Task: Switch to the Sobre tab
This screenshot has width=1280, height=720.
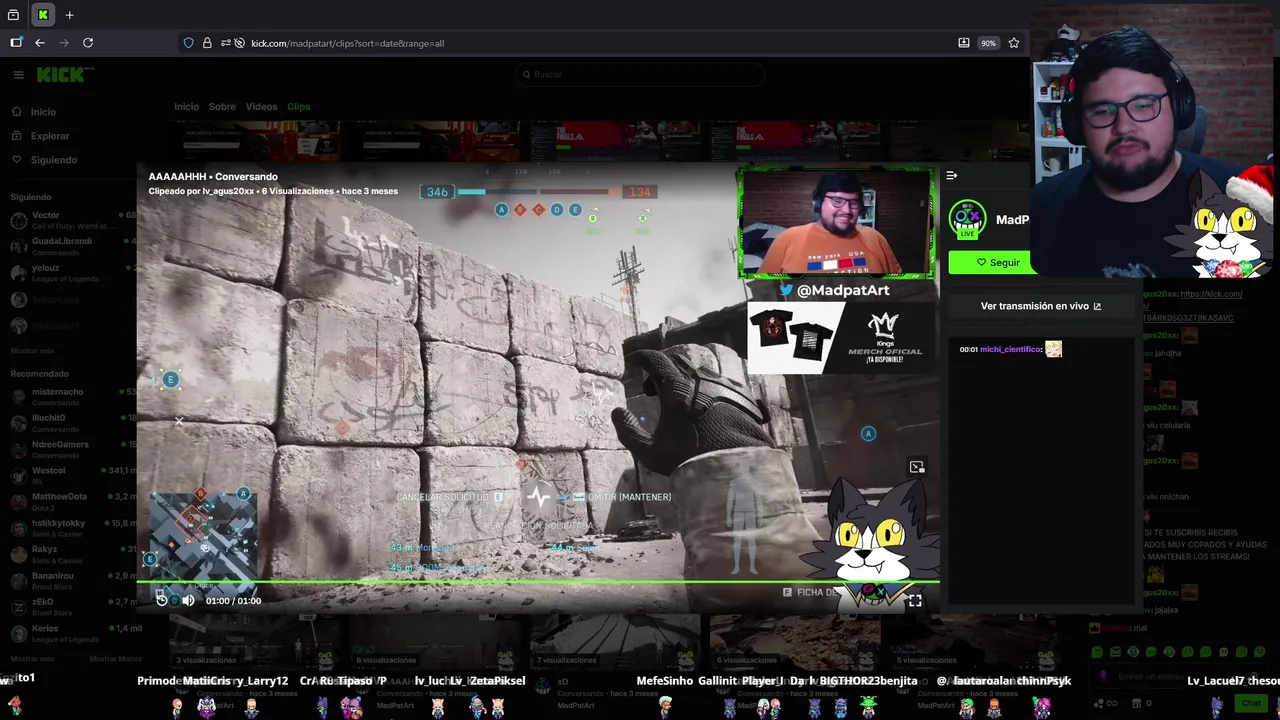Action: 222,107
